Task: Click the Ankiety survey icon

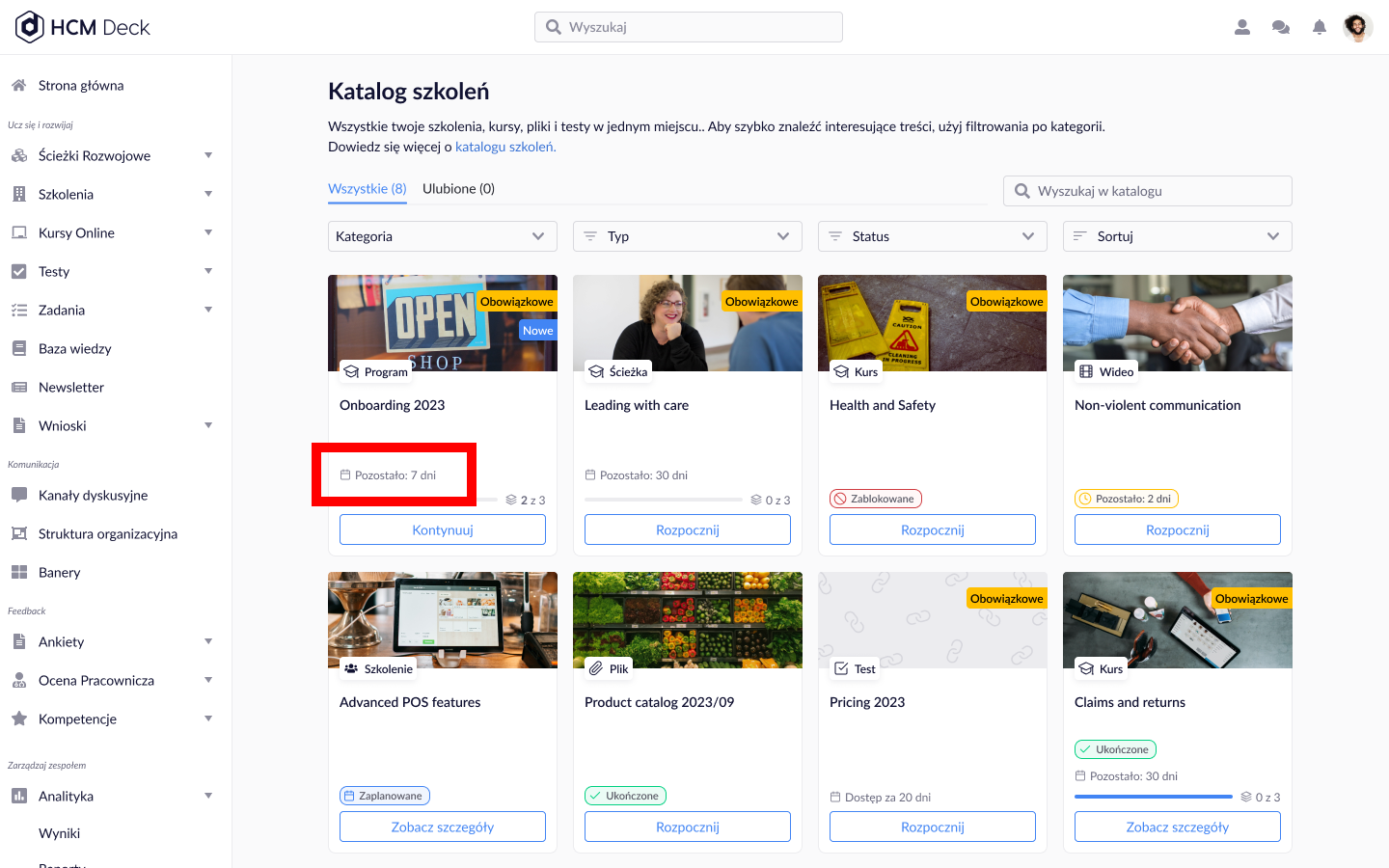Action: tap(18, 641)
